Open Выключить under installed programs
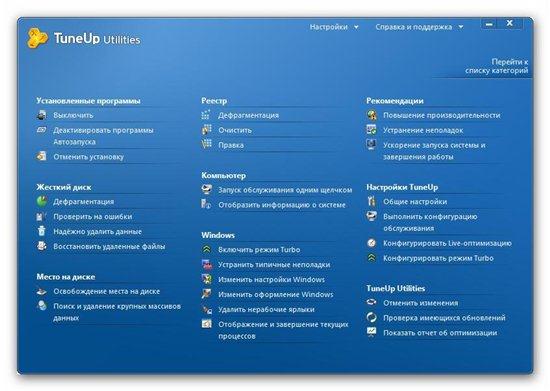The width and height of the screenshot is (550, 391). pyautogui.click(x=73, y=115)
